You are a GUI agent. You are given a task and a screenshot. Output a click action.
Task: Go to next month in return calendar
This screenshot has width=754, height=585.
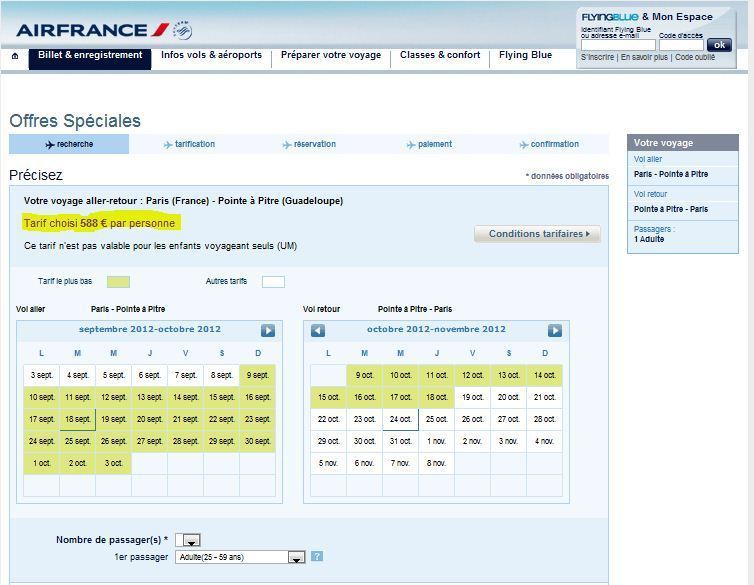pyautogui.click(x=555, y=330)
